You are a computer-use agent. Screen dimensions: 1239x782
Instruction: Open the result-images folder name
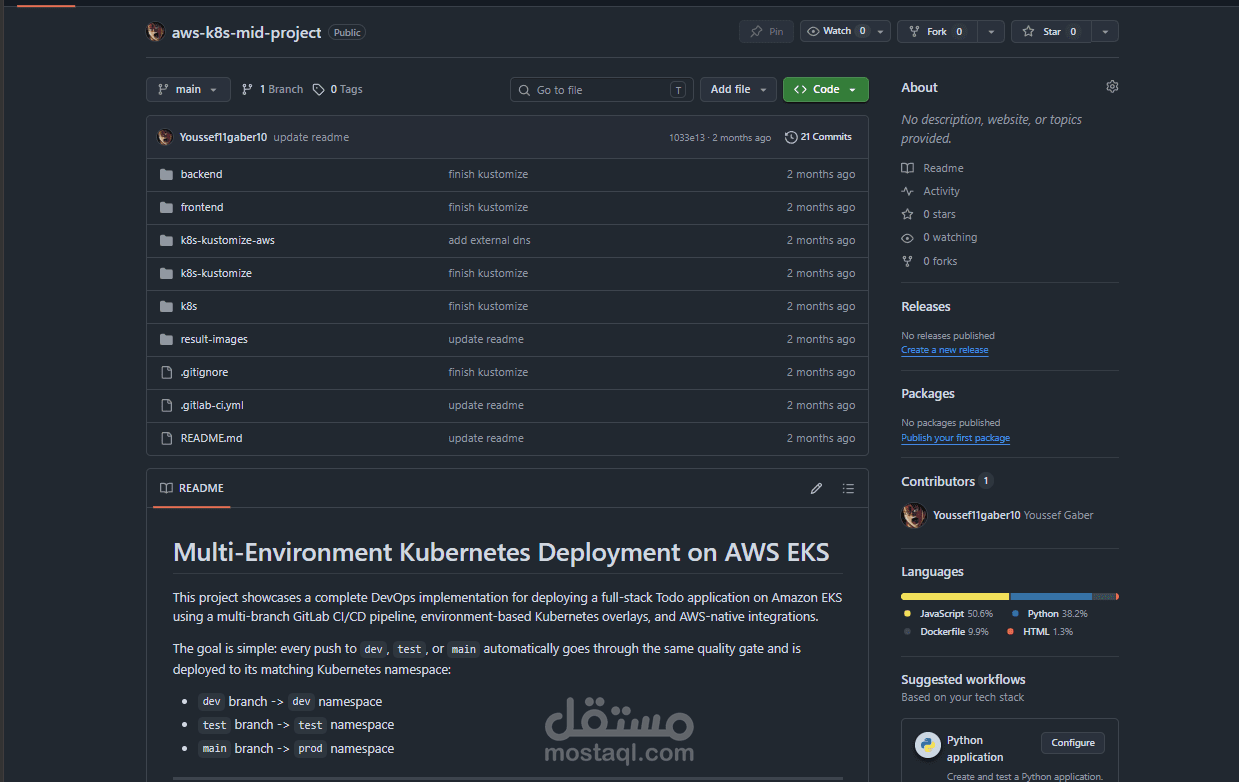coord(214,339)
